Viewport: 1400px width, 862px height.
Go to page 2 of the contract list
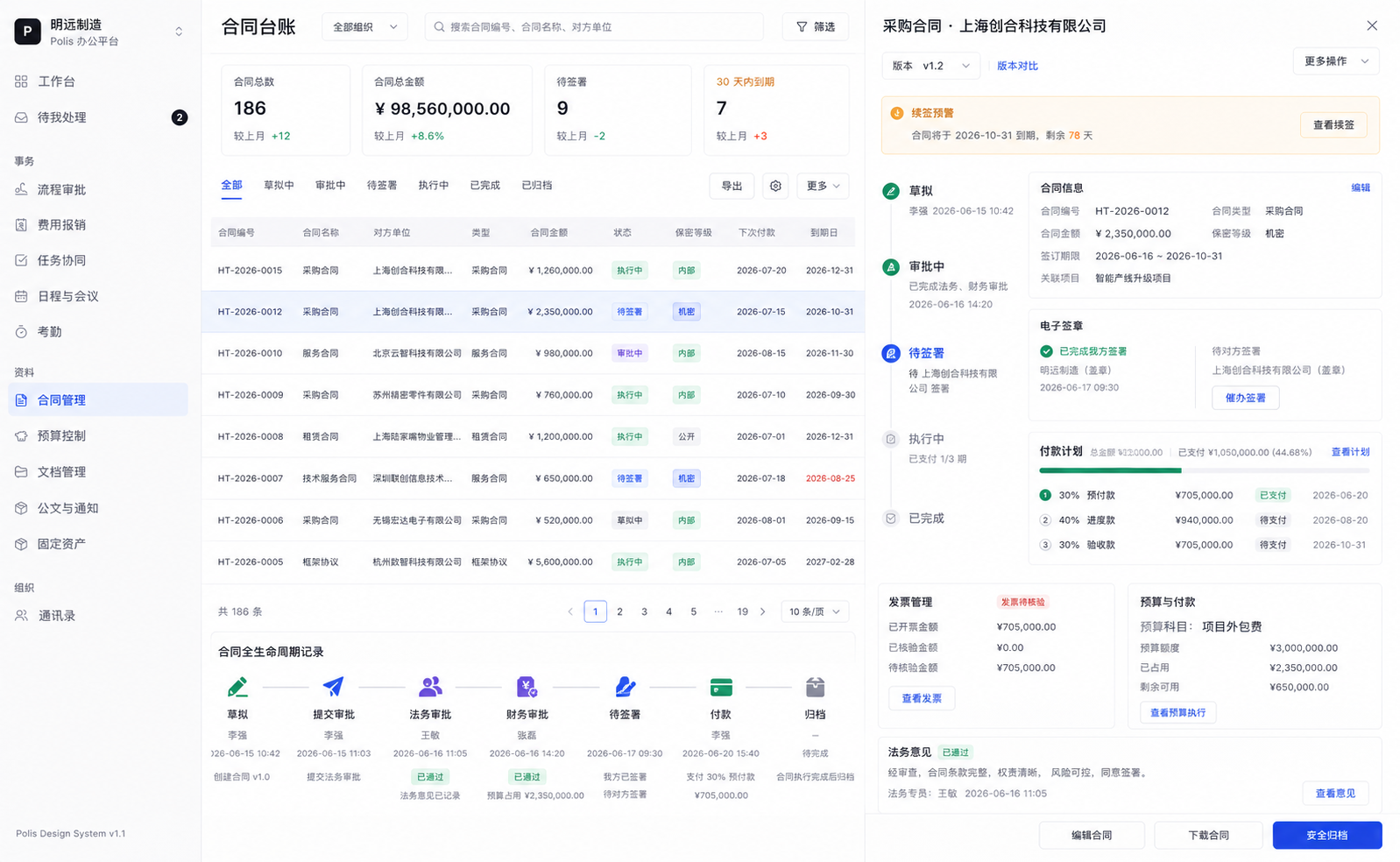point(619,611)
